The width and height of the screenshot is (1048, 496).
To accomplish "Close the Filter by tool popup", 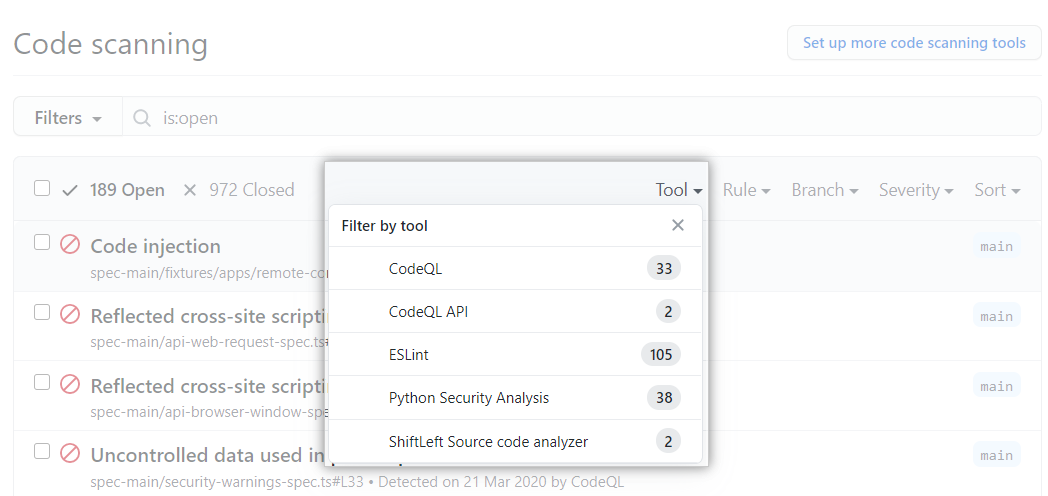I will coord(678,226).
